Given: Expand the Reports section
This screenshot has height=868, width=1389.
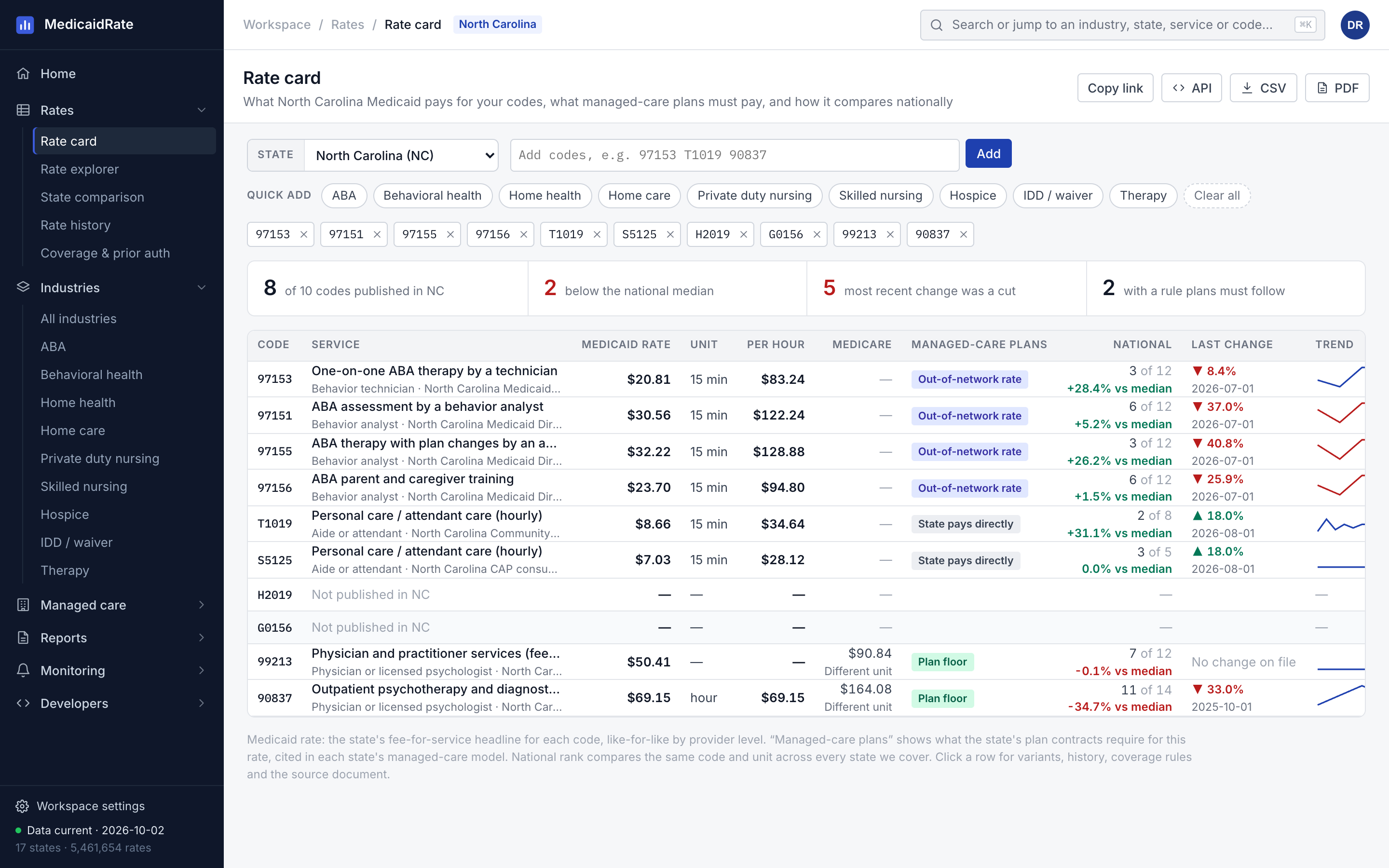Looking at the screenshot, I should point(202,637).
